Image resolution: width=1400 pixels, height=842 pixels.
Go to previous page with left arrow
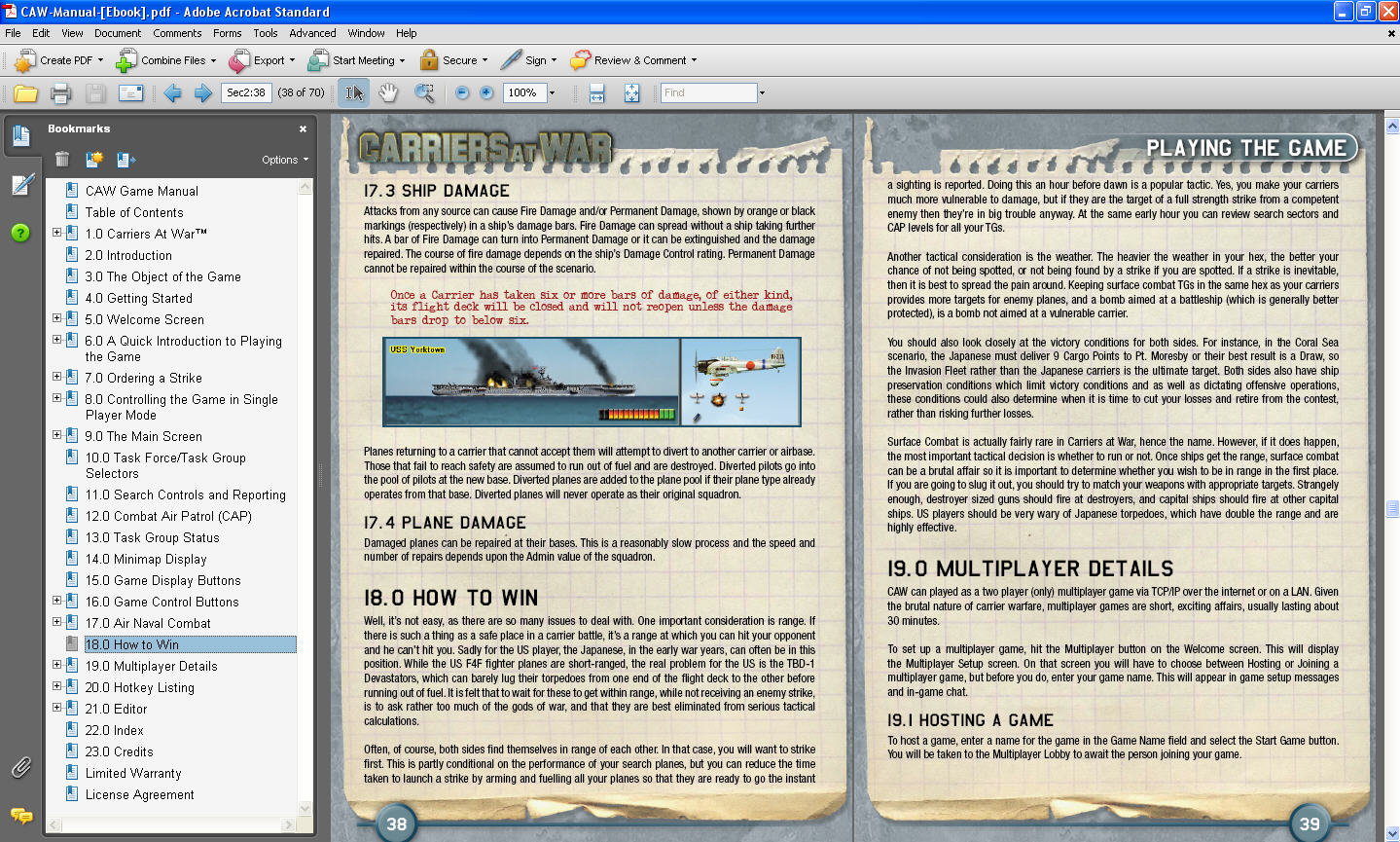click(173, 93)
